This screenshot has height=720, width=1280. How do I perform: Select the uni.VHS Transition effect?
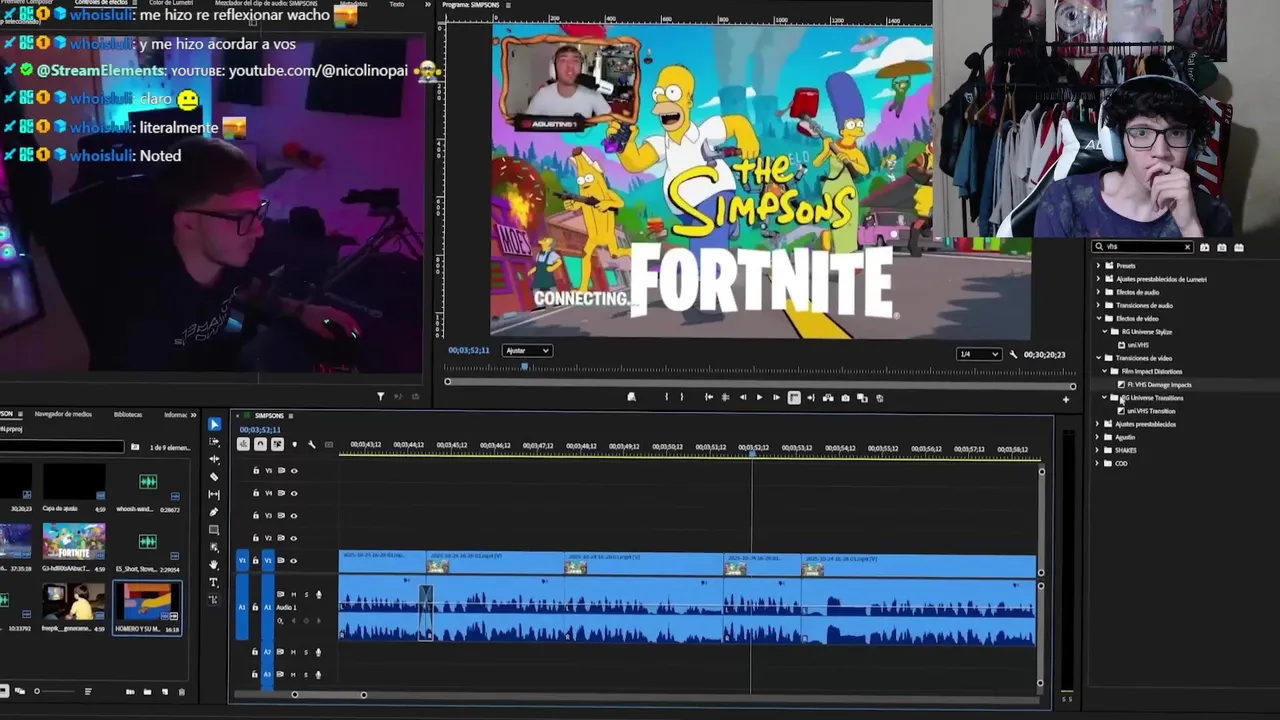(1151, 411)
